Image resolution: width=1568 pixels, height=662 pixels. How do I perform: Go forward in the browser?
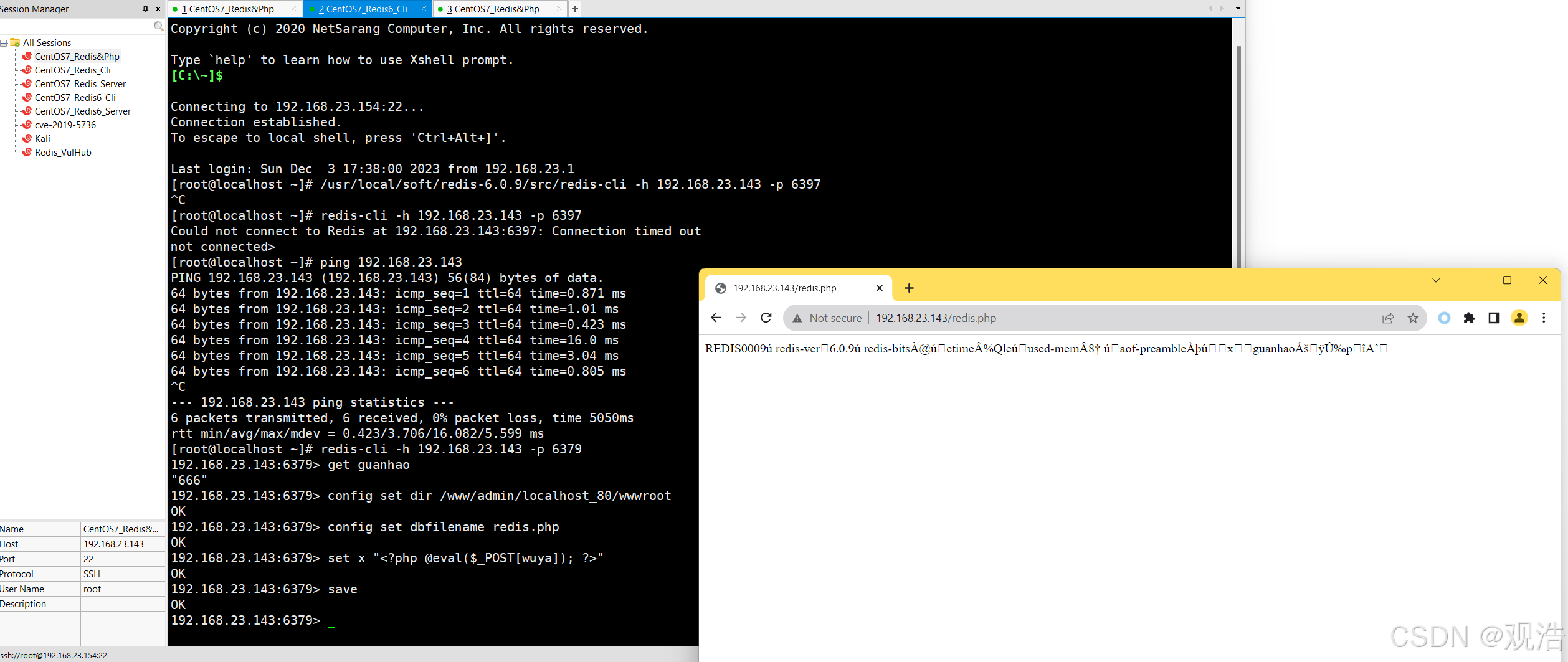coord(741,318)
